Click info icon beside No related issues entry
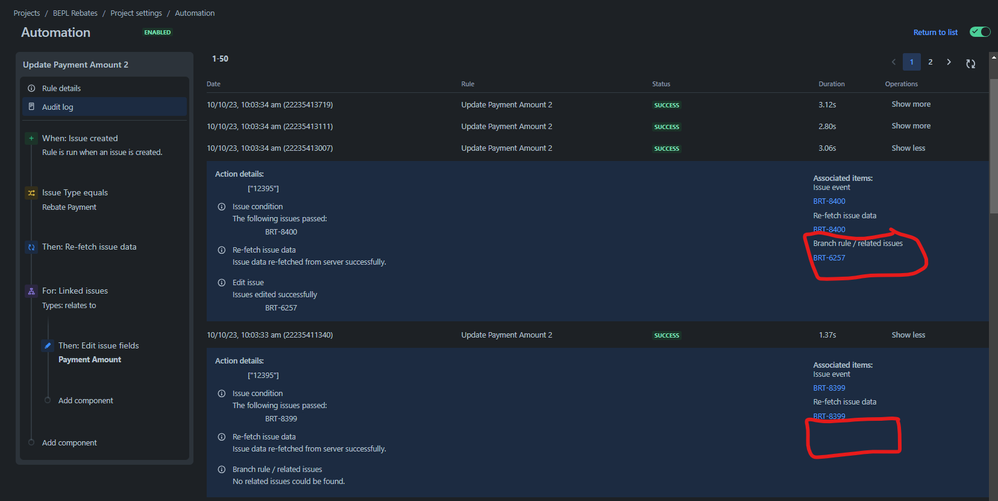 (221, 469)
